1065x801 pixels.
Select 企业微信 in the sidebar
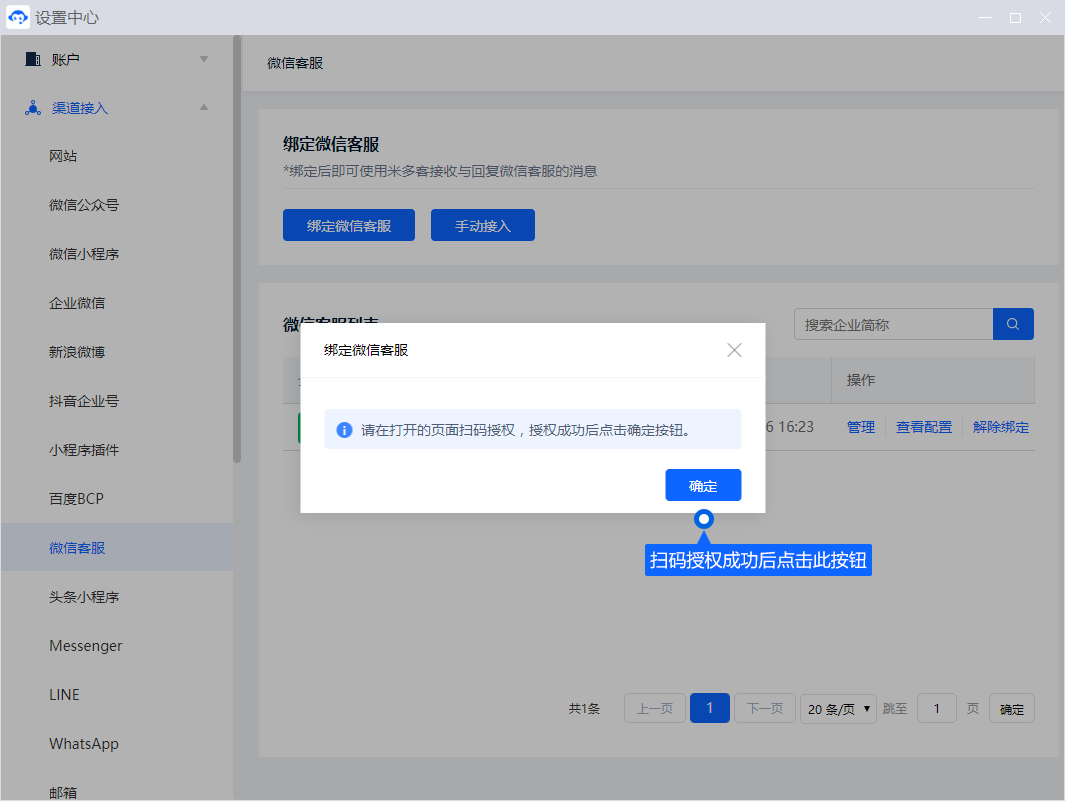tap(77, 303)
